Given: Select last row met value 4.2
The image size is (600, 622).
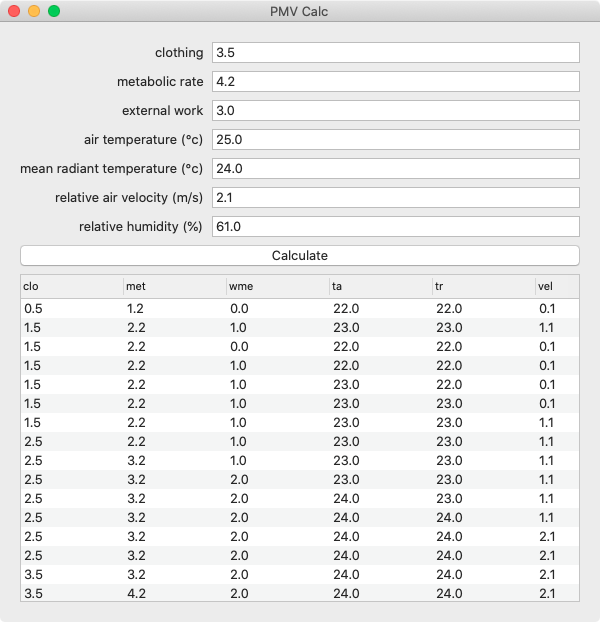Looking at the screenshot, I should pyautogui.click(x=136, y=593).
